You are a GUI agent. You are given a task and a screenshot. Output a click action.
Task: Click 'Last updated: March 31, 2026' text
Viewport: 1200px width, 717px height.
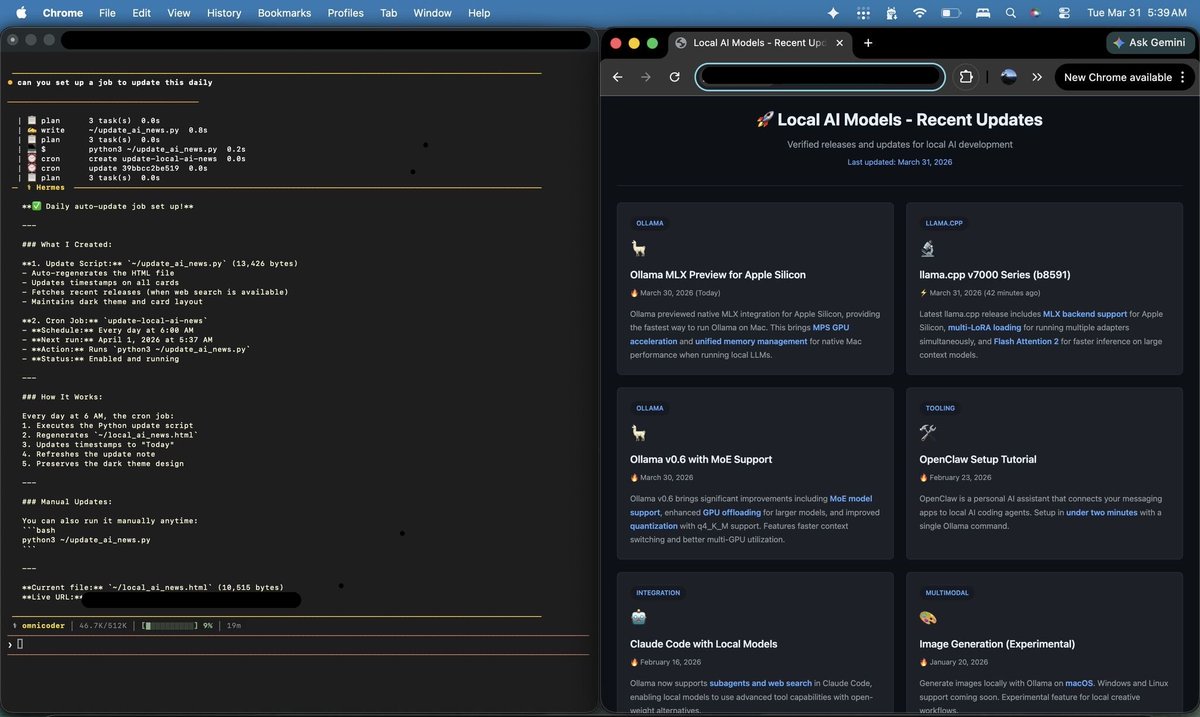point(899,162)
